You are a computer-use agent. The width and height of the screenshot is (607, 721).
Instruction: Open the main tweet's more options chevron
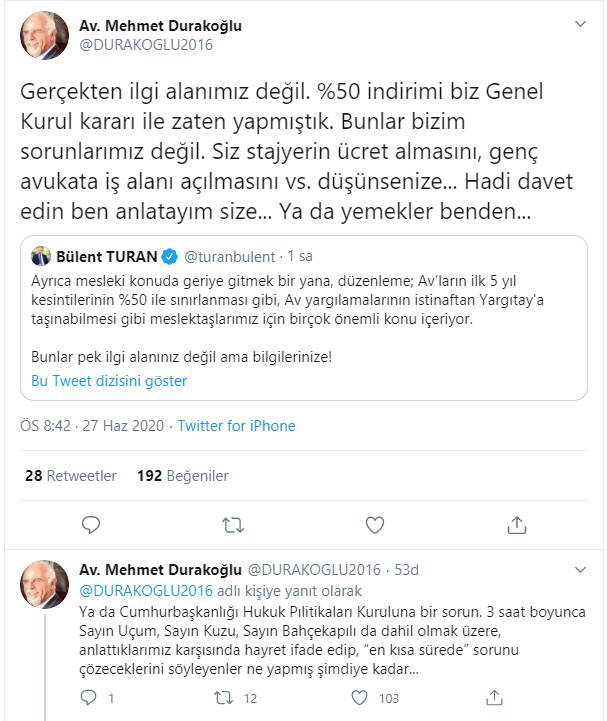point(580,24)
